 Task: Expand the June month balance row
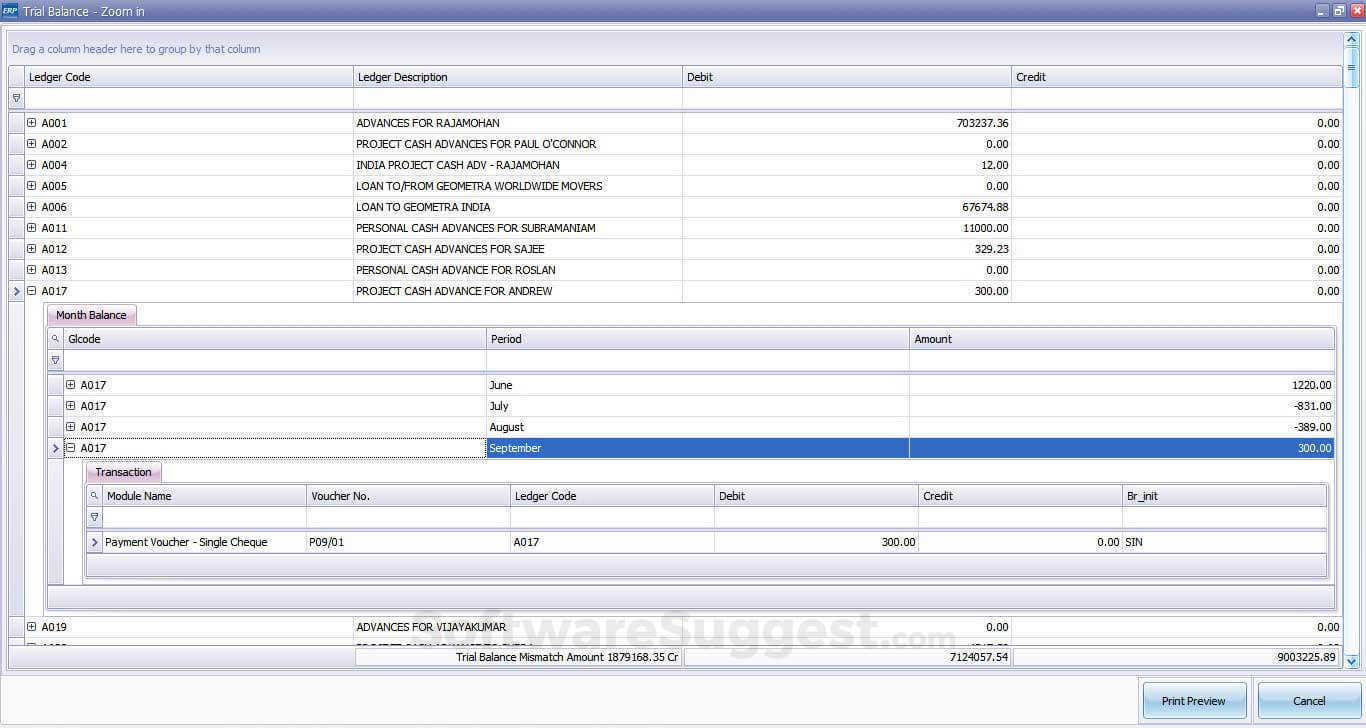pos(70,385)
